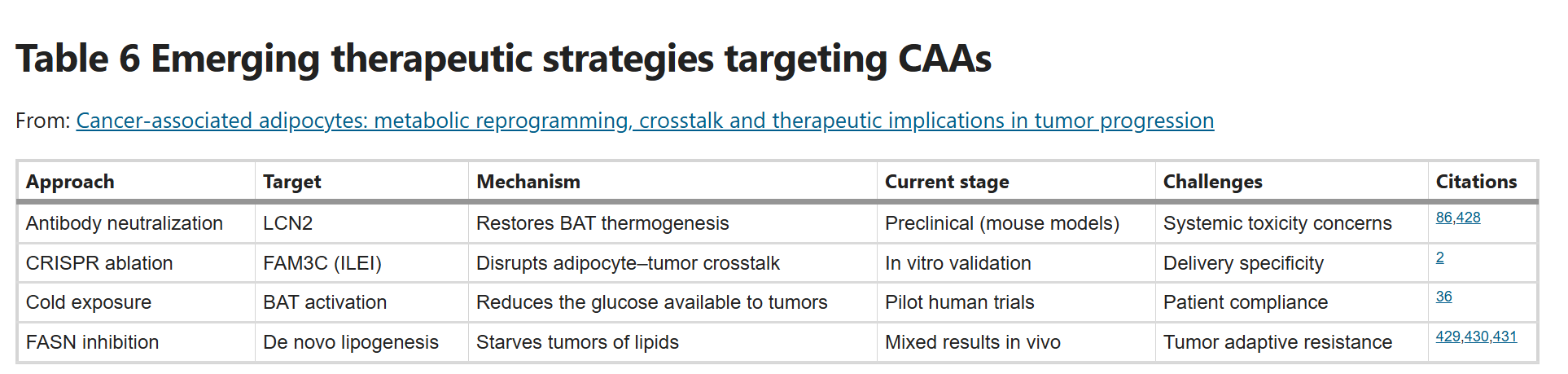Open citation 429 in the FASN inhibition row
The height and width of the screenshot is (374, 1568).
point(1448,337)
